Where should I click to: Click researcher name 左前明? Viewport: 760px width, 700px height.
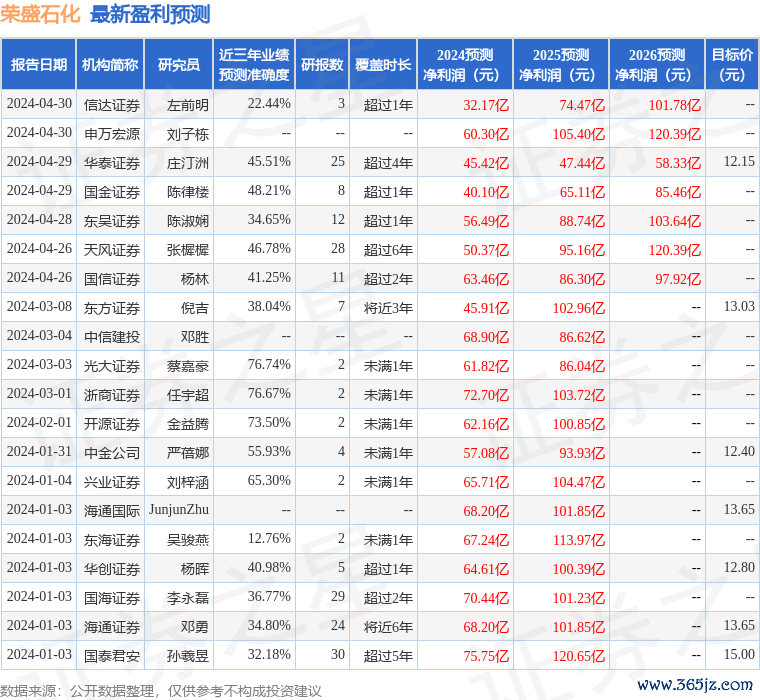coord(188,105)
